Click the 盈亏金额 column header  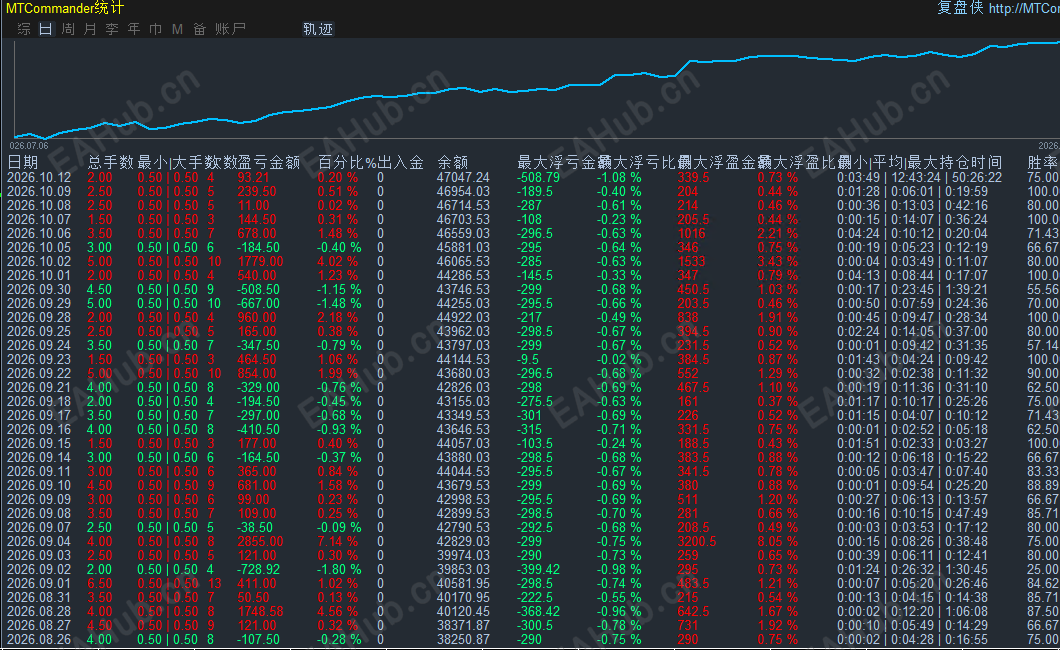269,162
